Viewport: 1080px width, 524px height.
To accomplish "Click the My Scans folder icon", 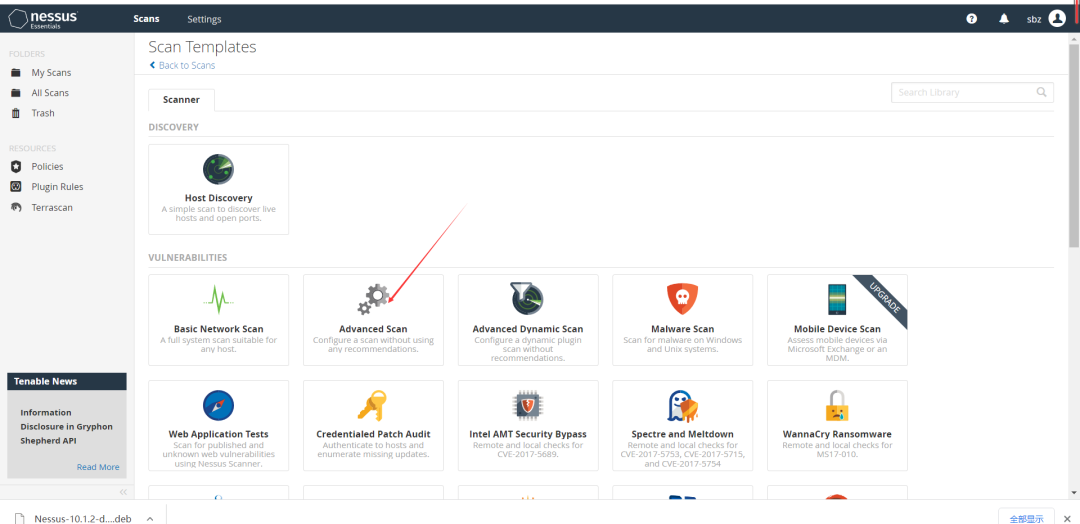I will point(16,73).
